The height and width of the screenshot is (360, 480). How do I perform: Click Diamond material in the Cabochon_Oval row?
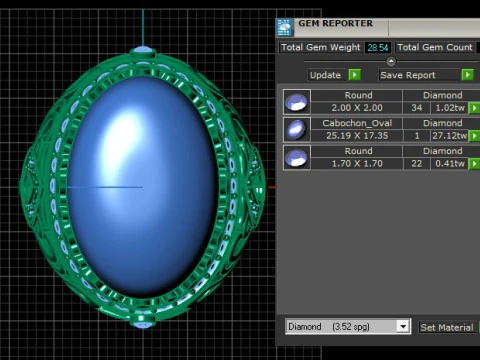pos(442,123)
